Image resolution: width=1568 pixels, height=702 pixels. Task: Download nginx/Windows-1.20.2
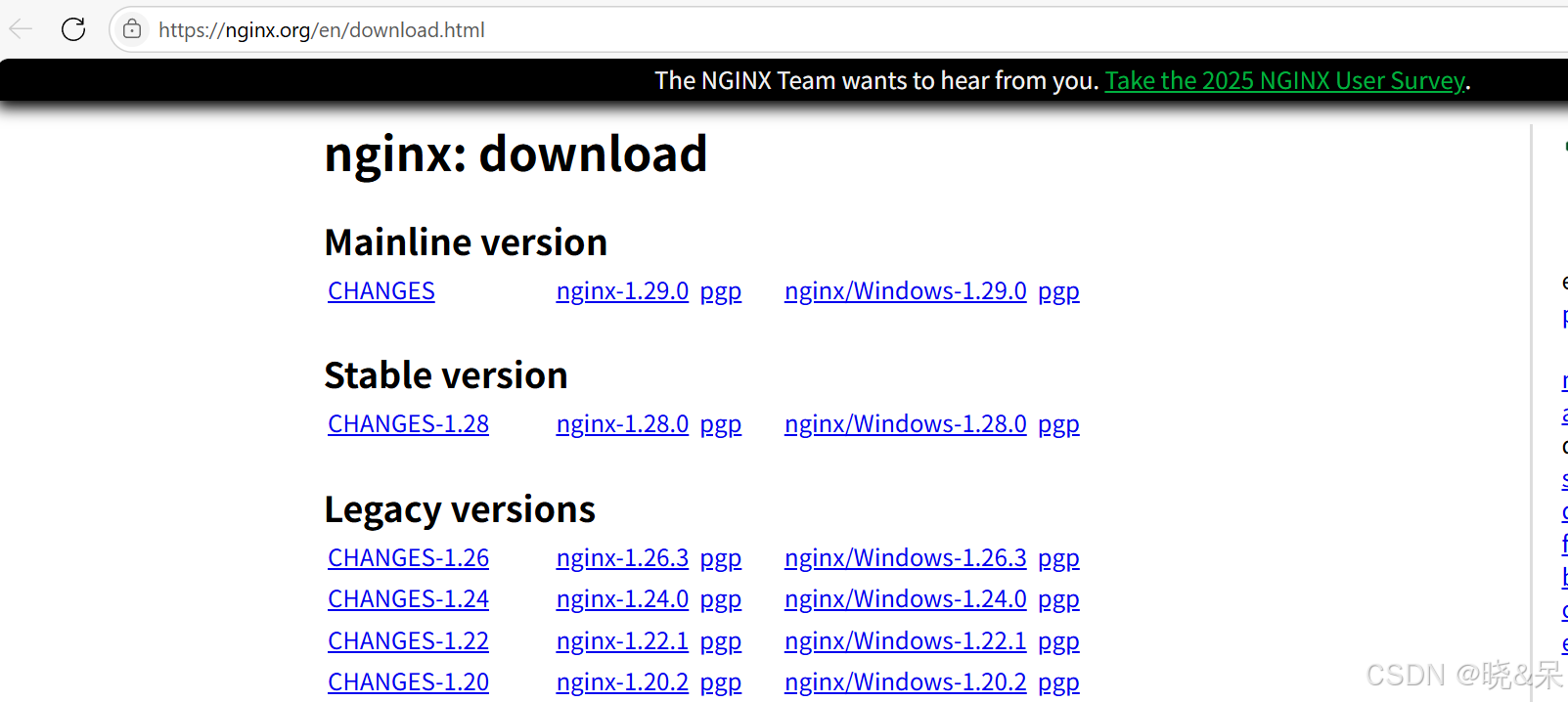coord(906,682)
